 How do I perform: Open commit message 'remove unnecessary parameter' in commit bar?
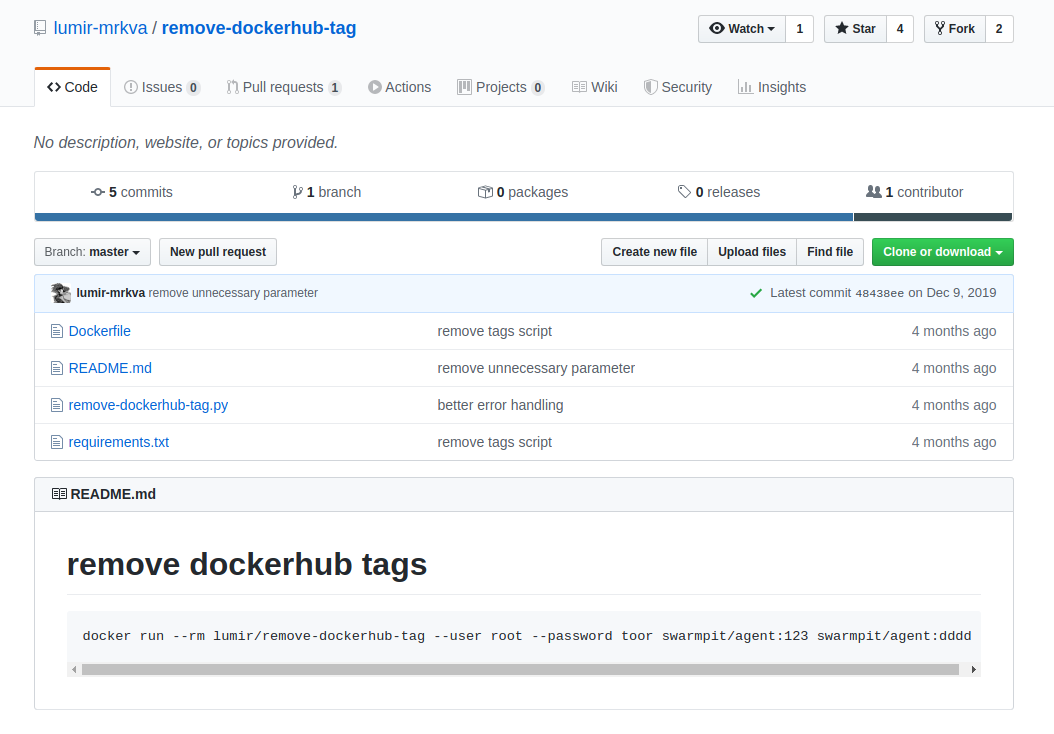pyautogui.click(x=233, y=293)
